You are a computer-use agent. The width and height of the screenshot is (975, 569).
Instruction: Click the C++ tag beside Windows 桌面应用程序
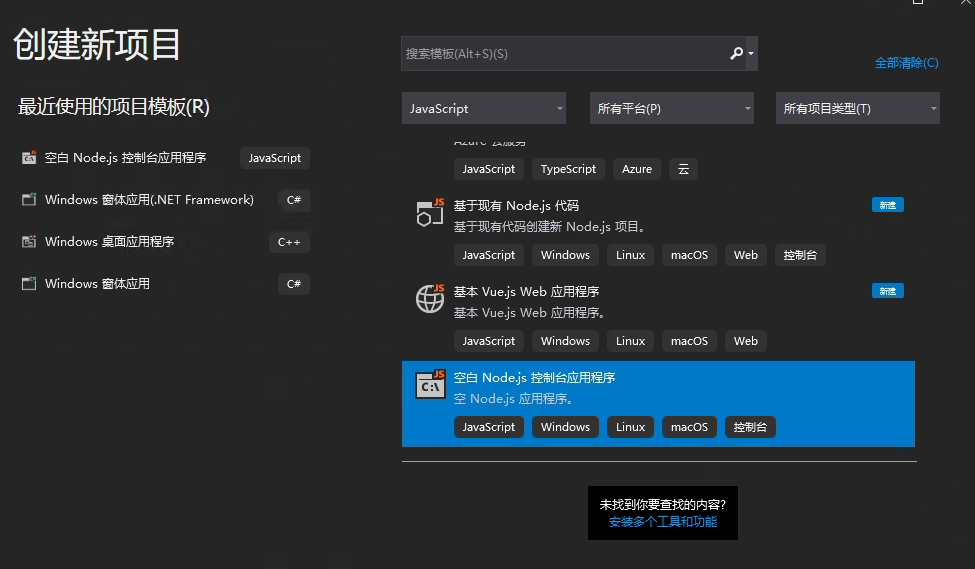[x=289, y=242]
